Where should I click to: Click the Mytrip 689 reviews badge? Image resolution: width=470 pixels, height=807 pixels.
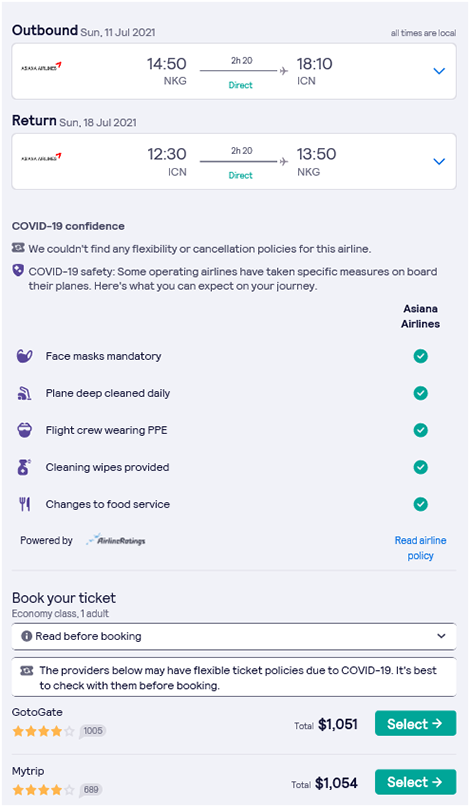point(91,790)
